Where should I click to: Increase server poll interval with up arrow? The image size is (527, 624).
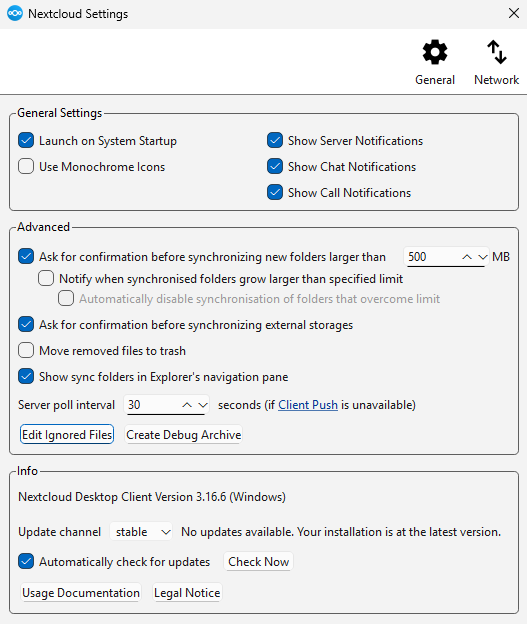click(187, 405)
